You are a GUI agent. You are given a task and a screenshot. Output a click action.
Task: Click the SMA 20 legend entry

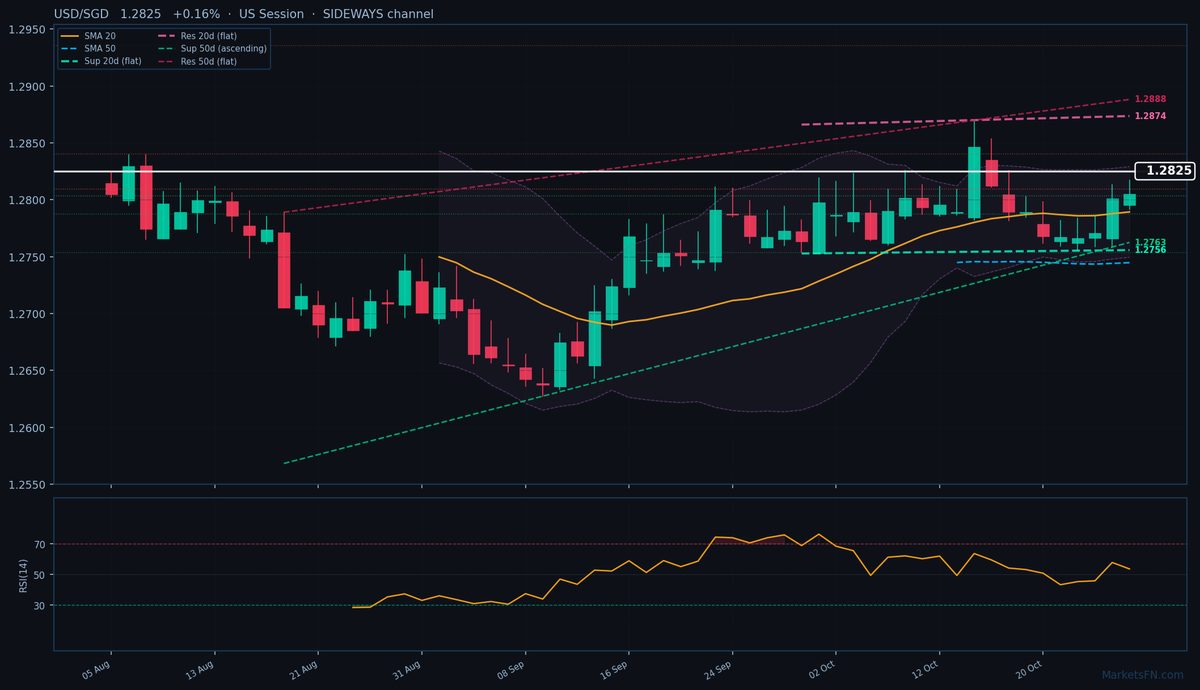87,35
